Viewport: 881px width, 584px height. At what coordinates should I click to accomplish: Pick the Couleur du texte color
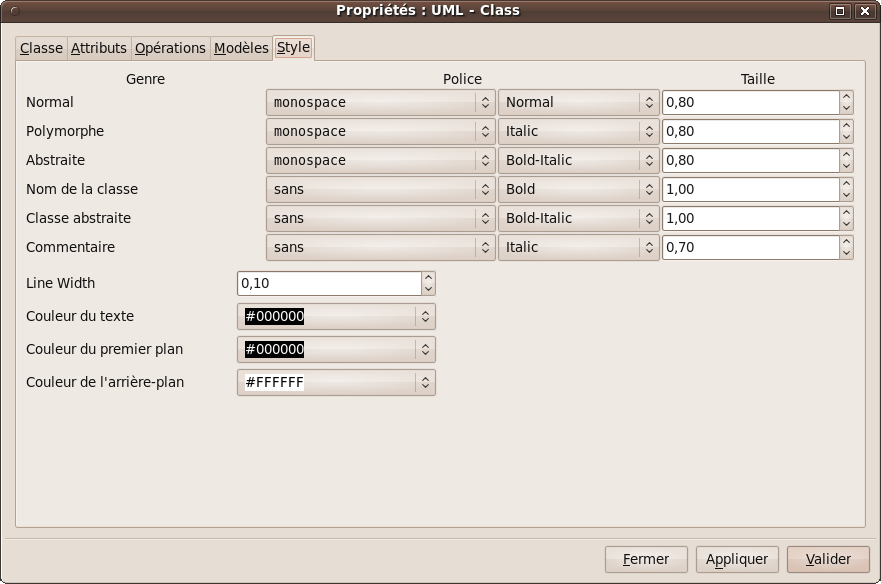coord(336,316)
